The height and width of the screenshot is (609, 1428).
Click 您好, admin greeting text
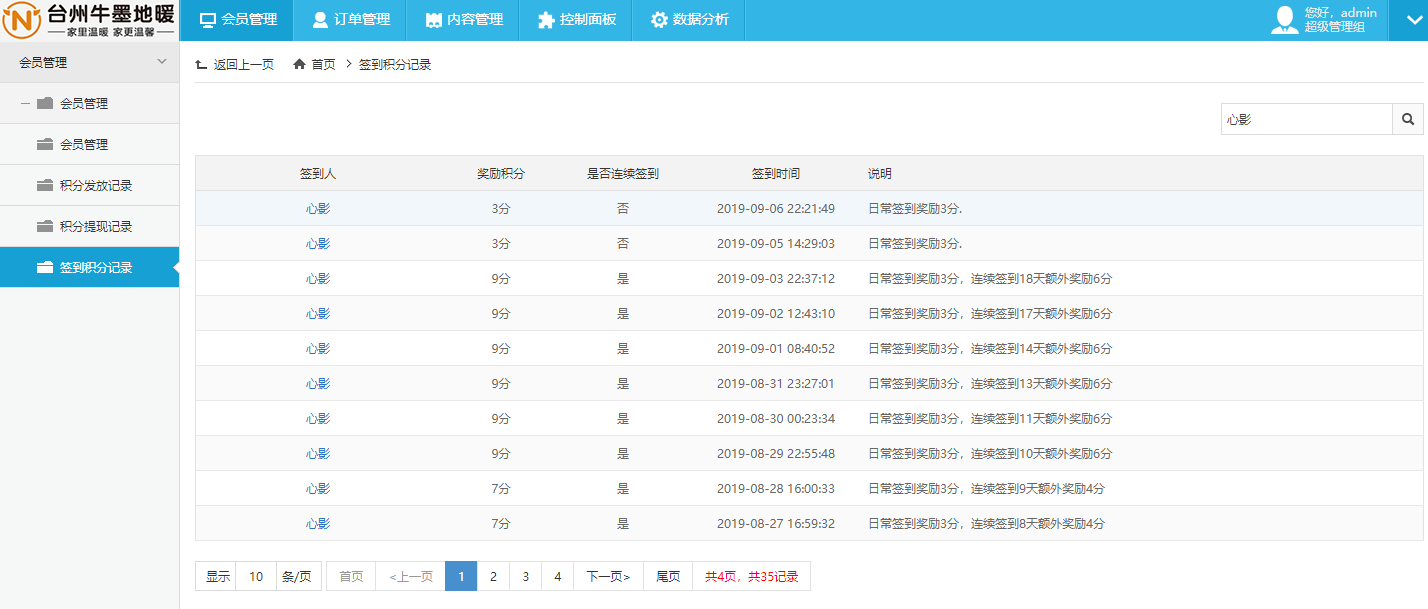tap(1340, 13)
